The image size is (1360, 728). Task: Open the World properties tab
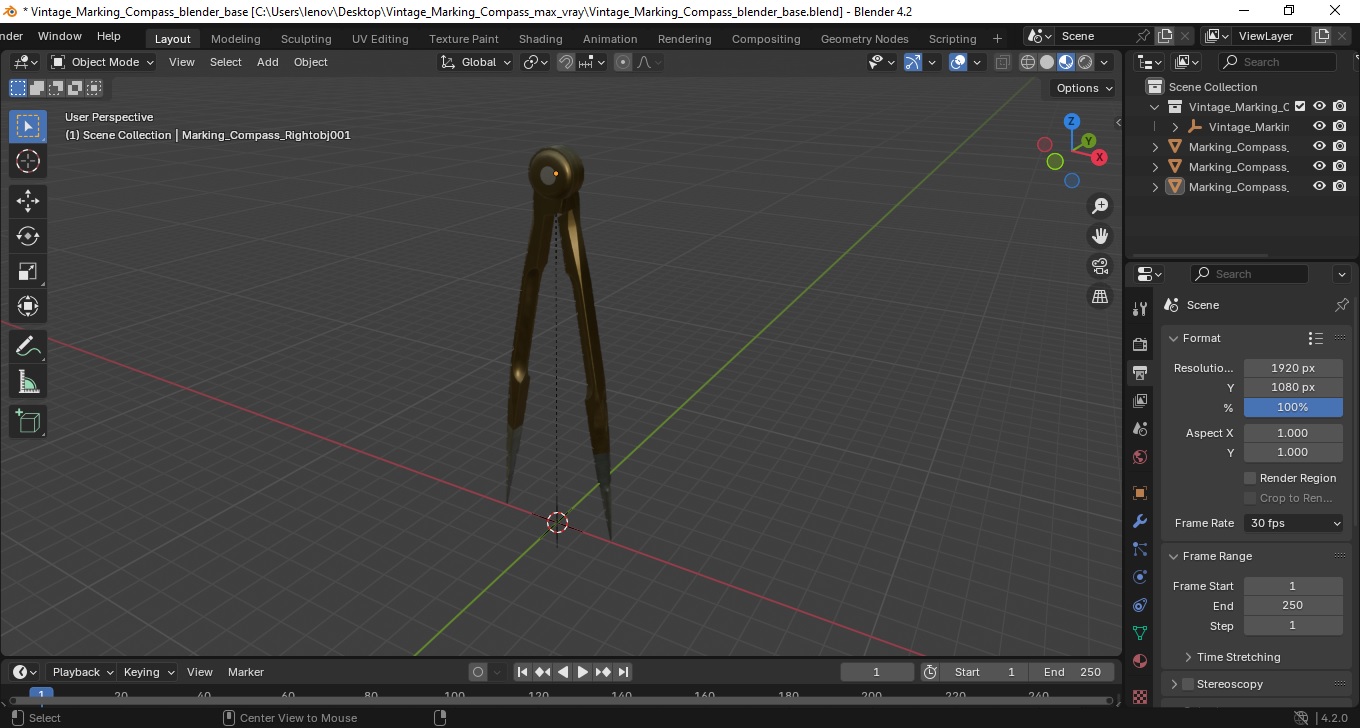pos(1139,457)
